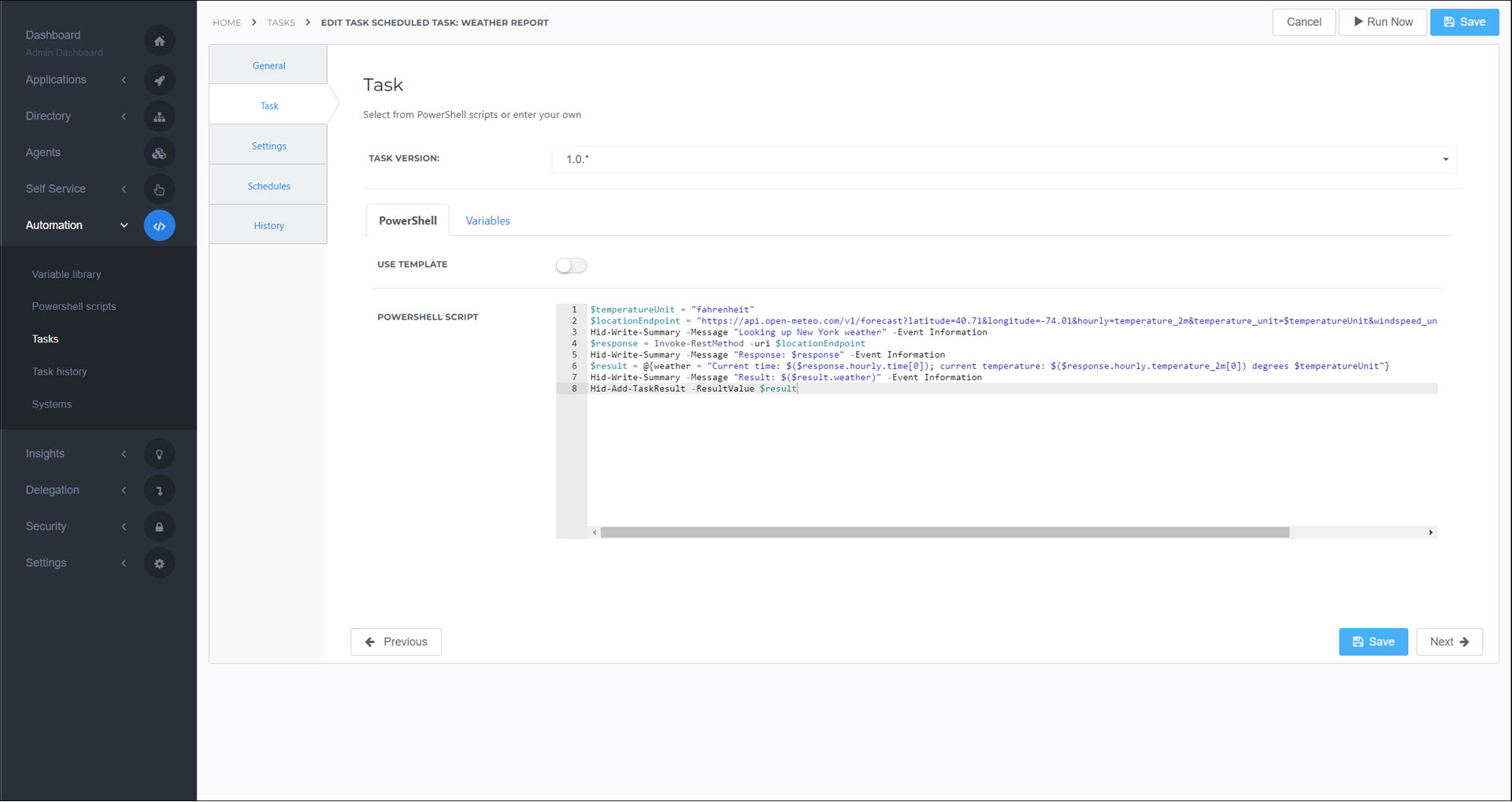Click the $locationEndpoint URL line
Image resolution: width=1512 pixels, height=802 pixels.
1014,321
